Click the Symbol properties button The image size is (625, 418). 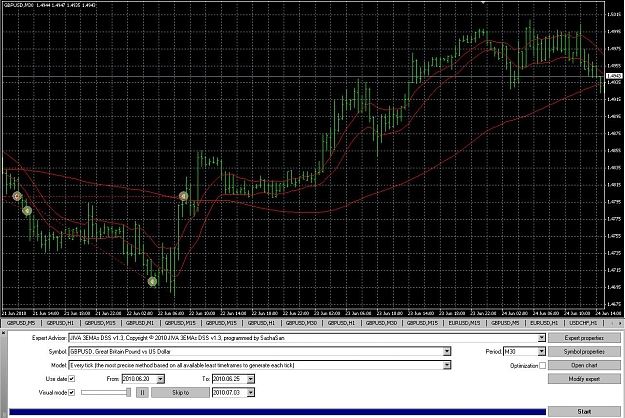[584, 351]
